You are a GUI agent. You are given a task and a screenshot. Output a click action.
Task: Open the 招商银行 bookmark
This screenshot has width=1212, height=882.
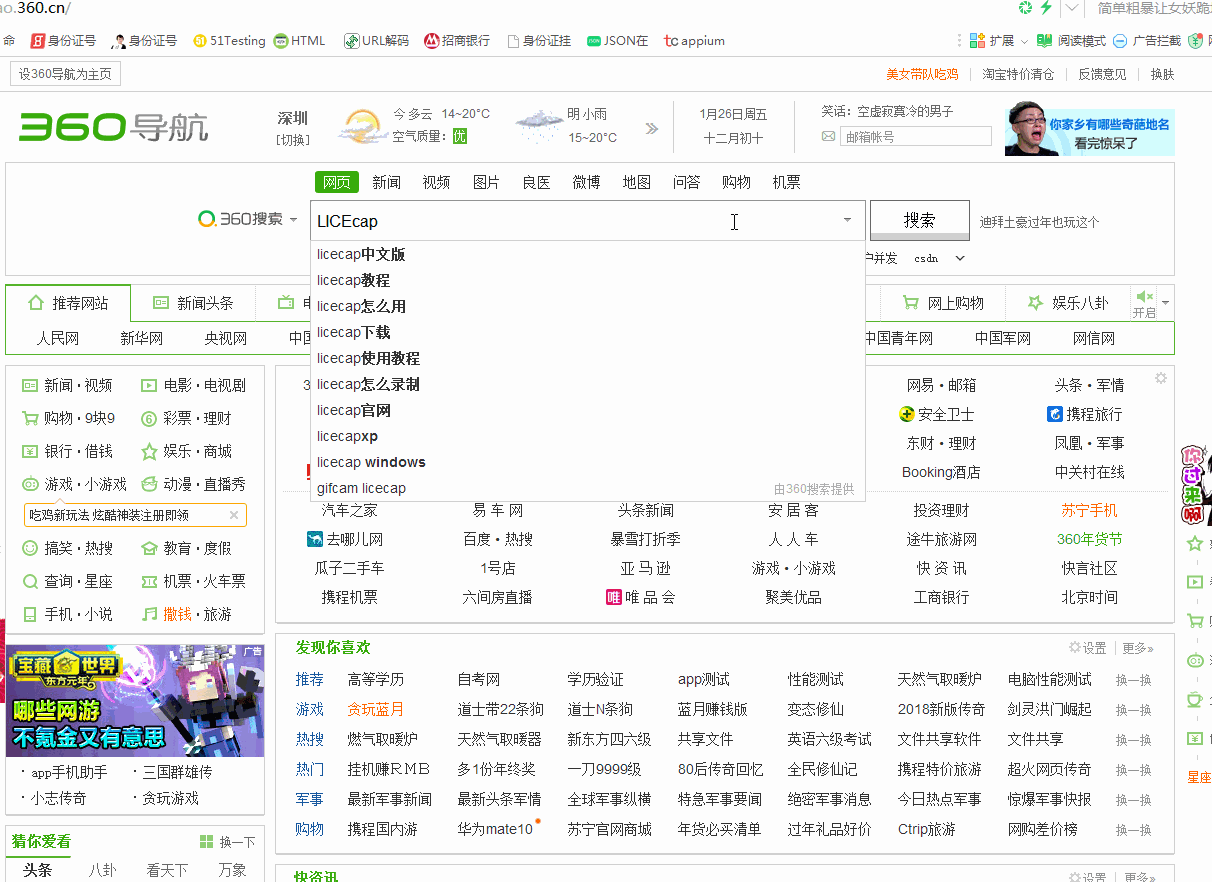(456, 41)
